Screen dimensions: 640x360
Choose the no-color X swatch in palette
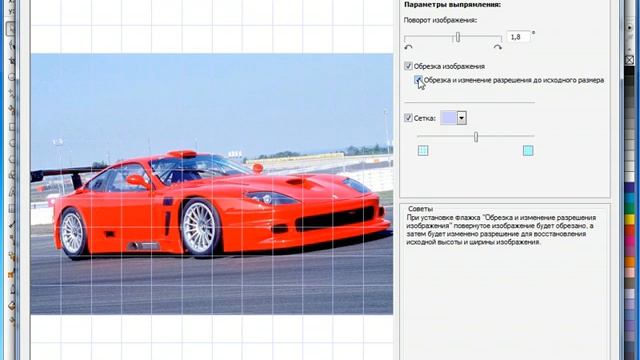[x=629, y=60]
